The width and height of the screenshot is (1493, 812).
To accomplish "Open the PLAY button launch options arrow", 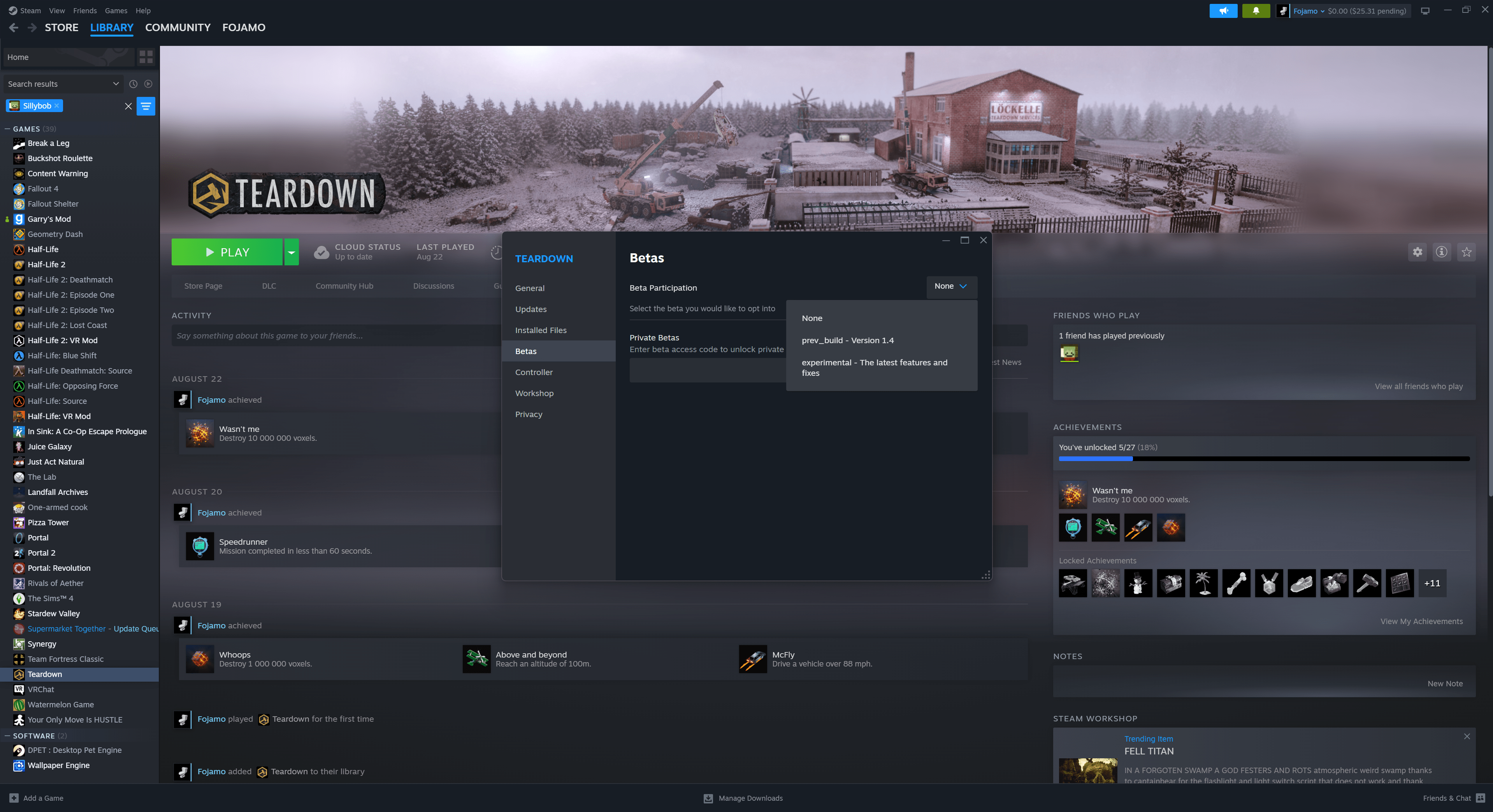I will 292,252.
